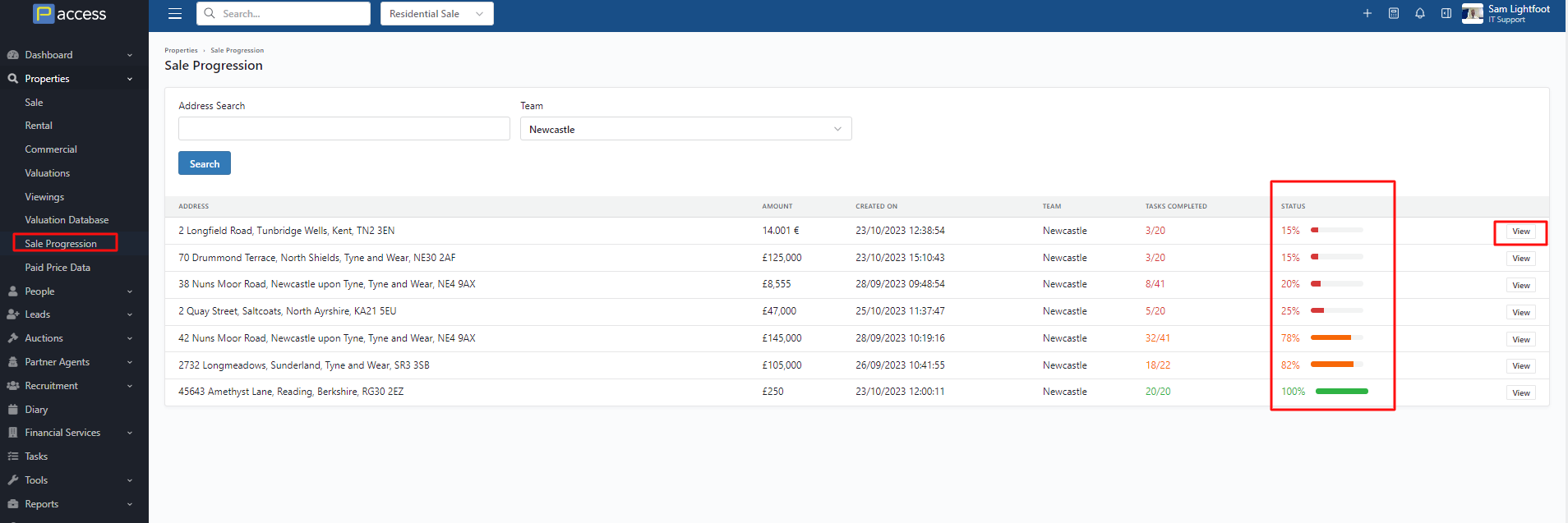View 2732 Longmeadows sale progression
Screen dimensions: 1568x523
[x=1521, y=366]
